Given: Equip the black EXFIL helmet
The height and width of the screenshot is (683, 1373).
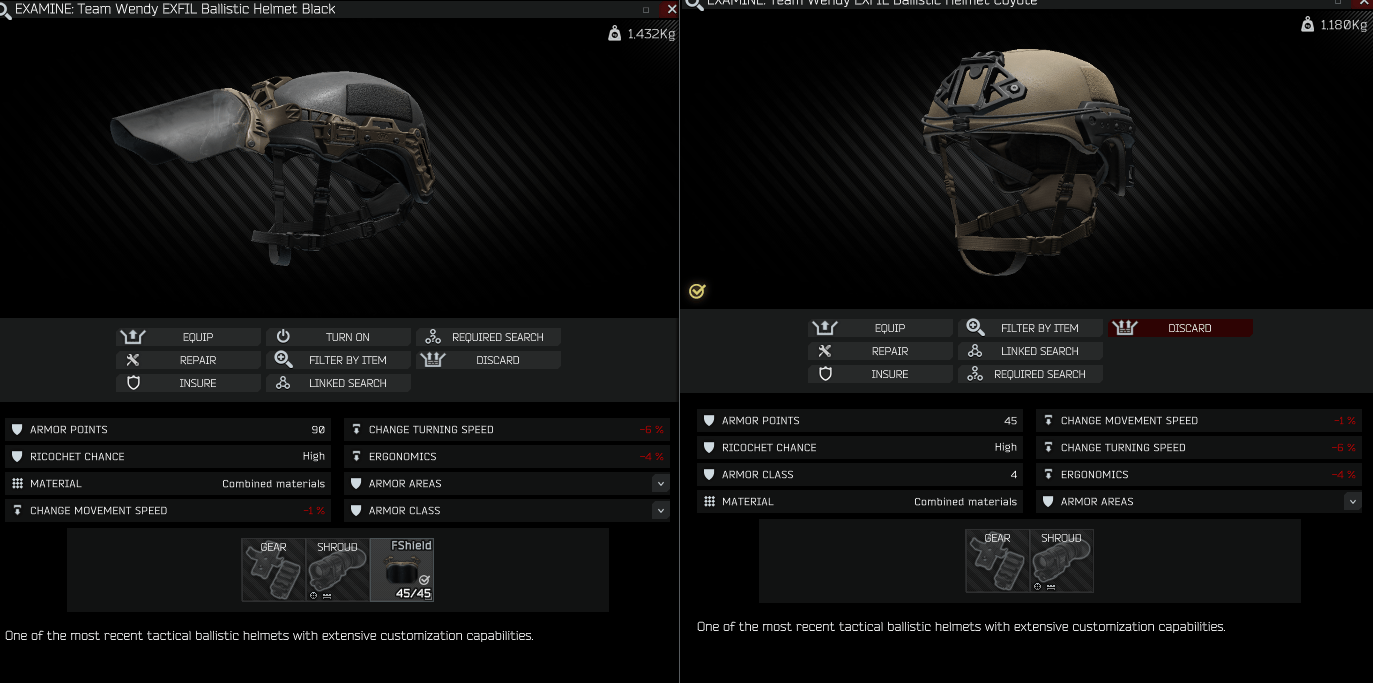Looking at the screenshot, I should point(188,337).
